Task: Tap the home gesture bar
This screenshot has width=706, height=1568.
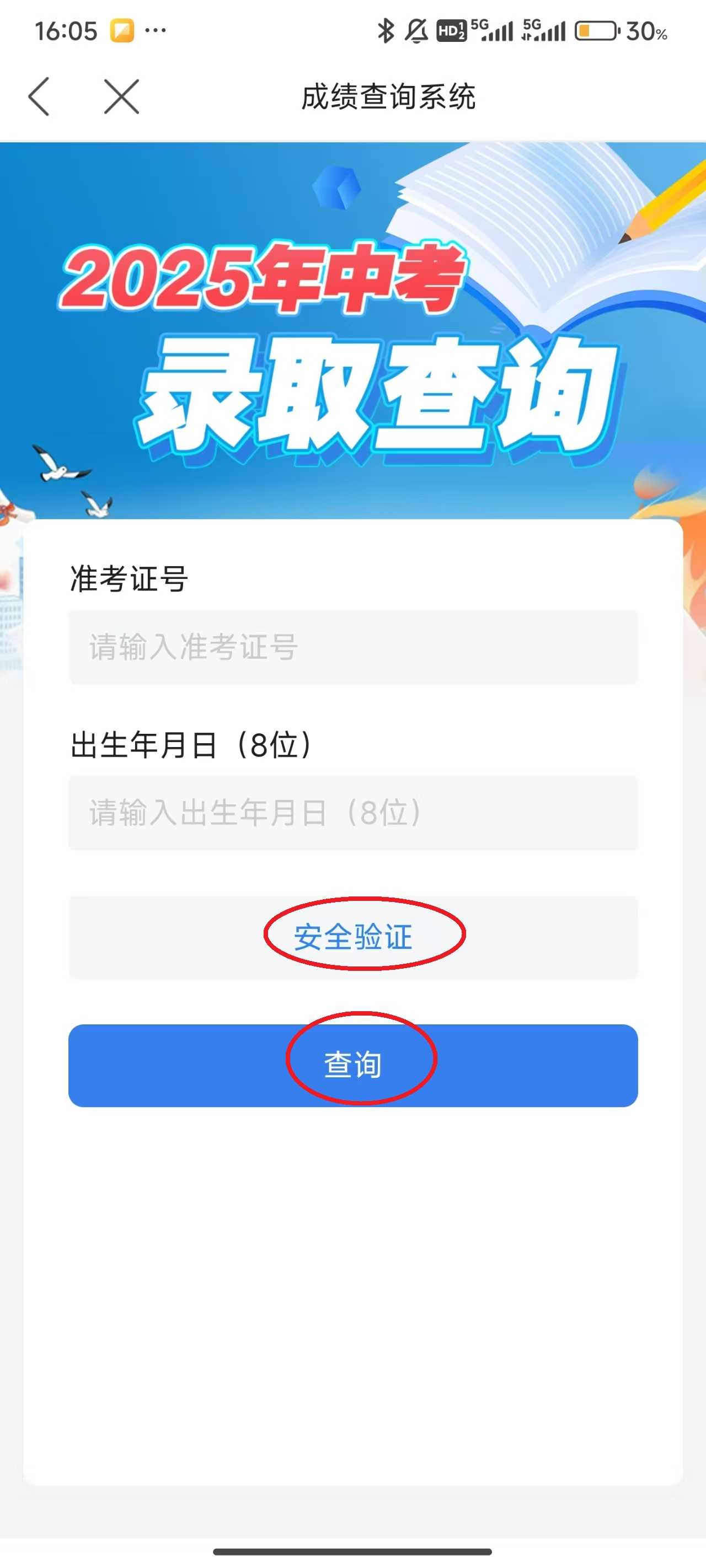Action: point(352,1551)
